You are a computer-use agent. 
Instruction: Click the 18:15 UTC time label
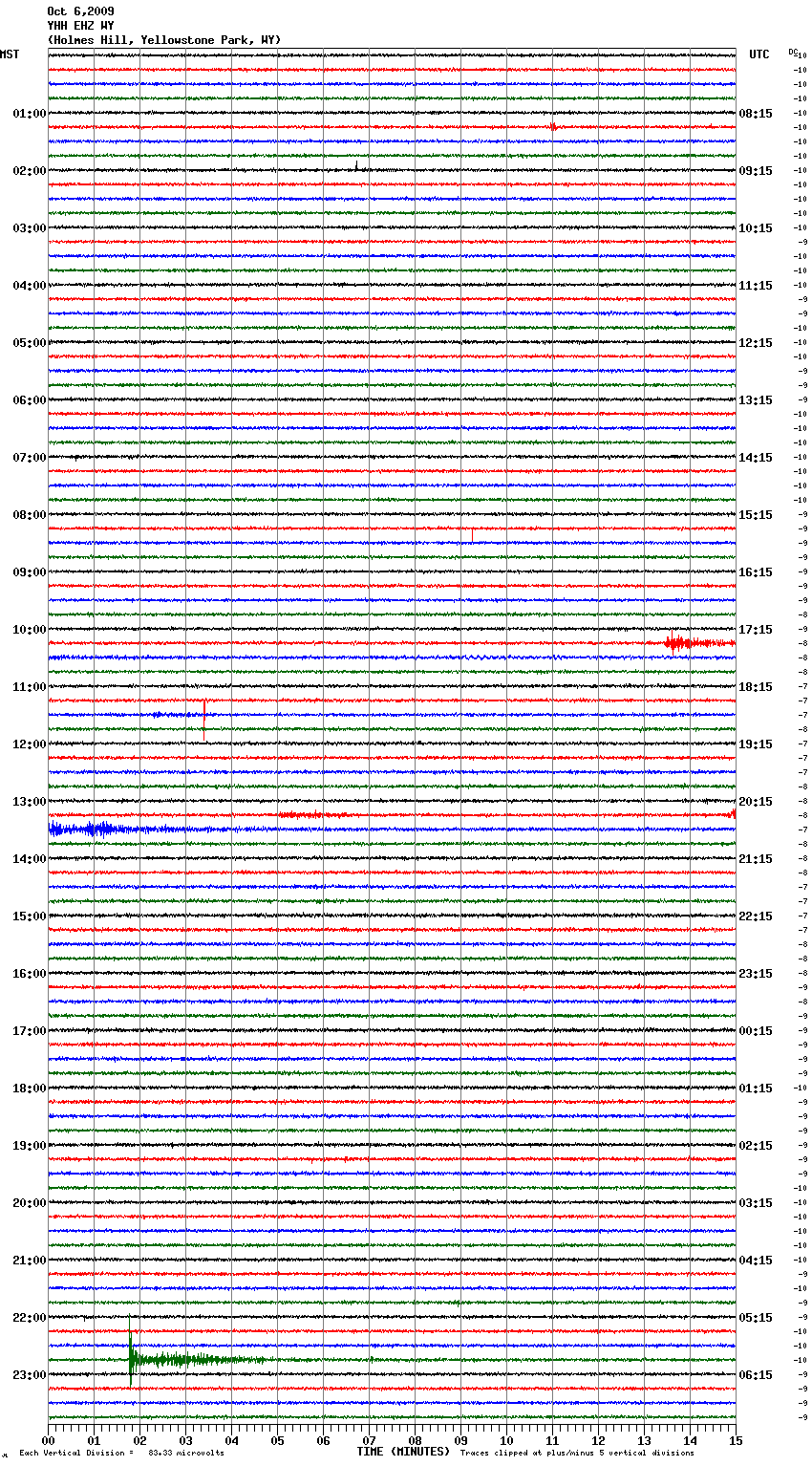click(756, 687)
